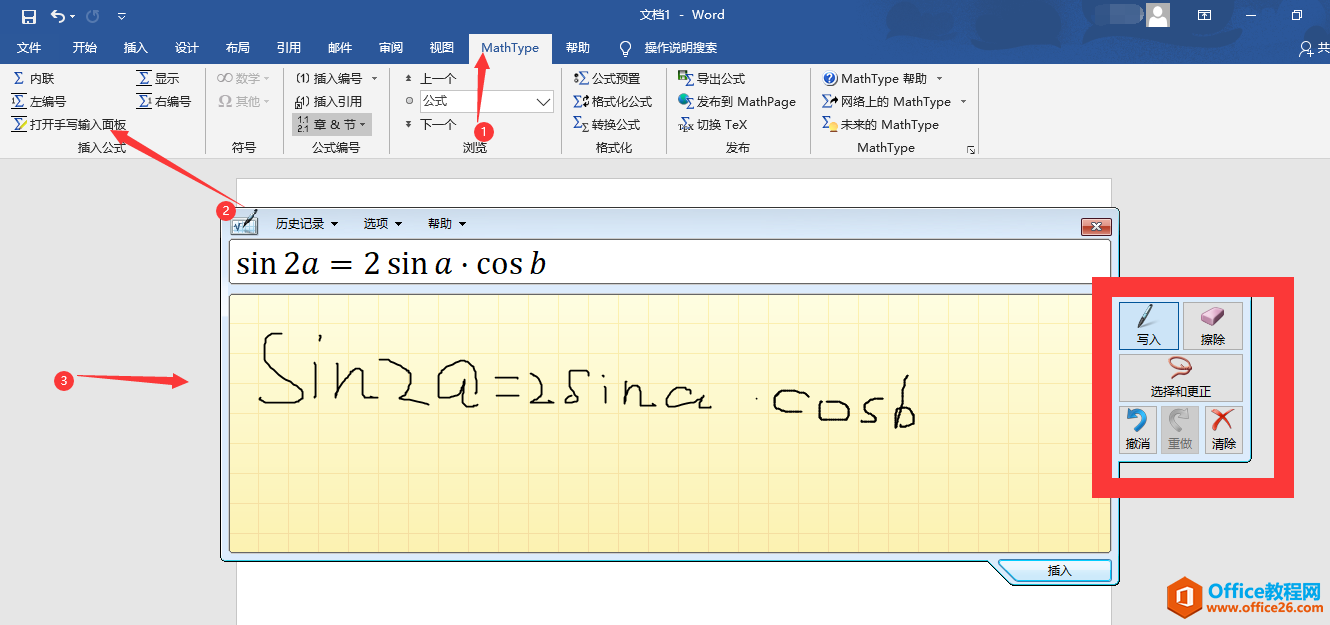Click 切换 TeX toggle command

point(712,125)
